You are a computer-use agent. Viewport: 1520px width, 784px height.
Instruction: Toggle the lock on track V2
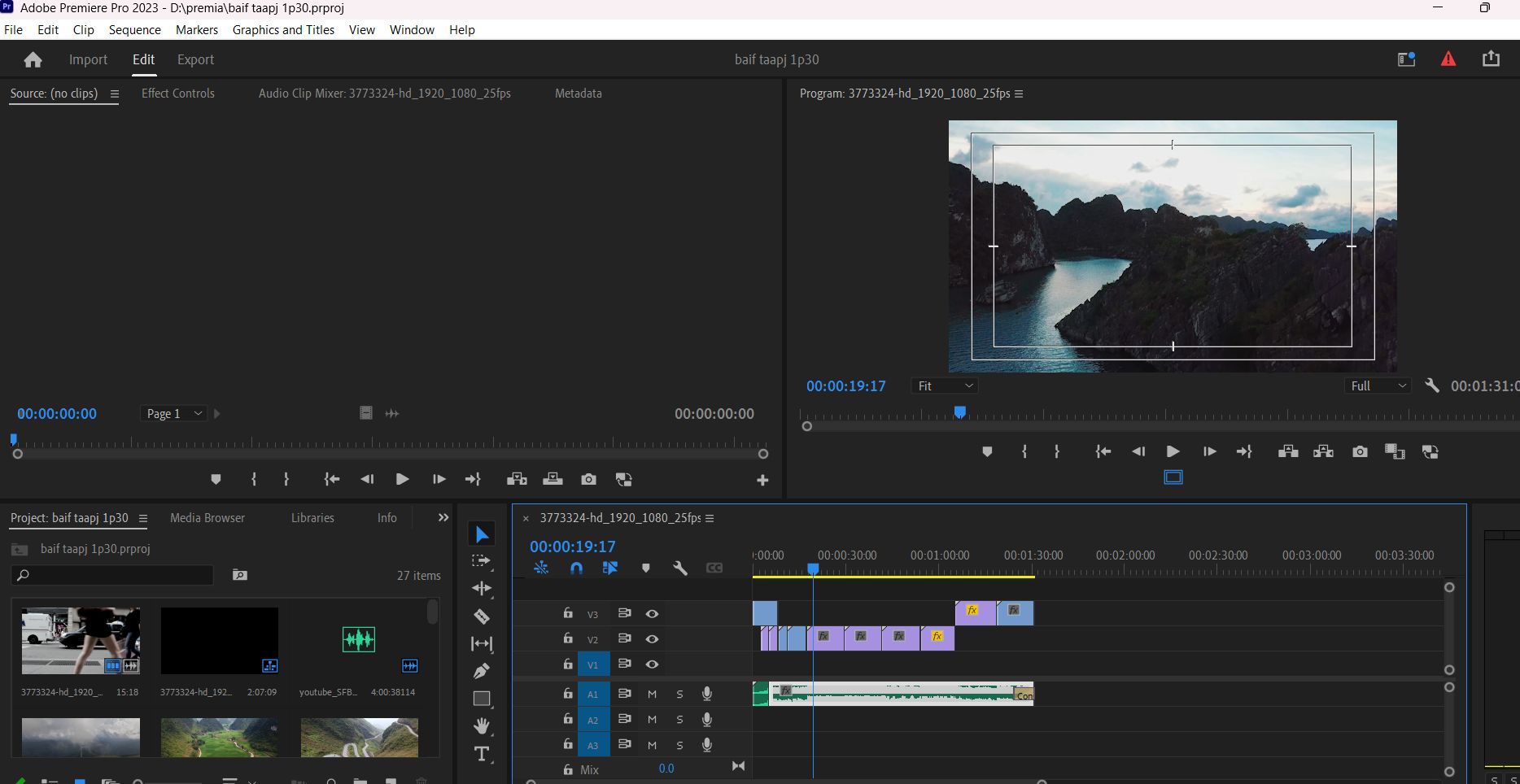click(568, 639)
